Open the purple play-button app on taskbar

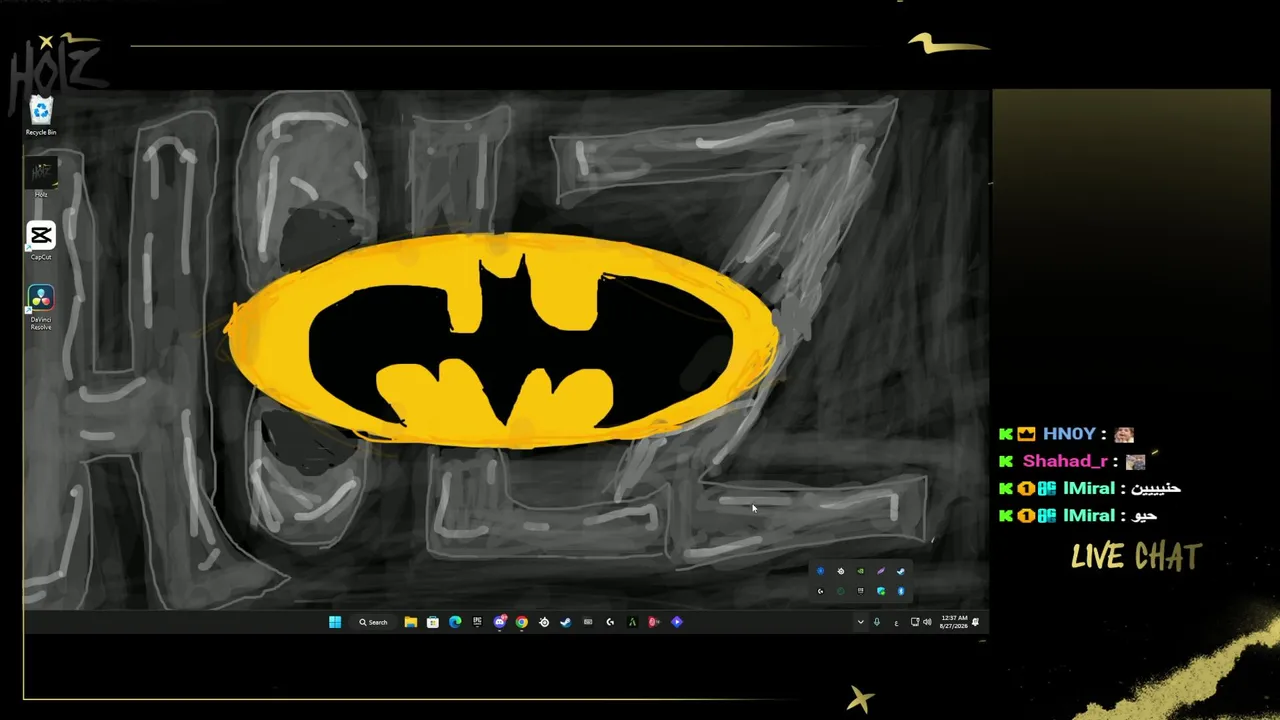click(x=677, y=622)
